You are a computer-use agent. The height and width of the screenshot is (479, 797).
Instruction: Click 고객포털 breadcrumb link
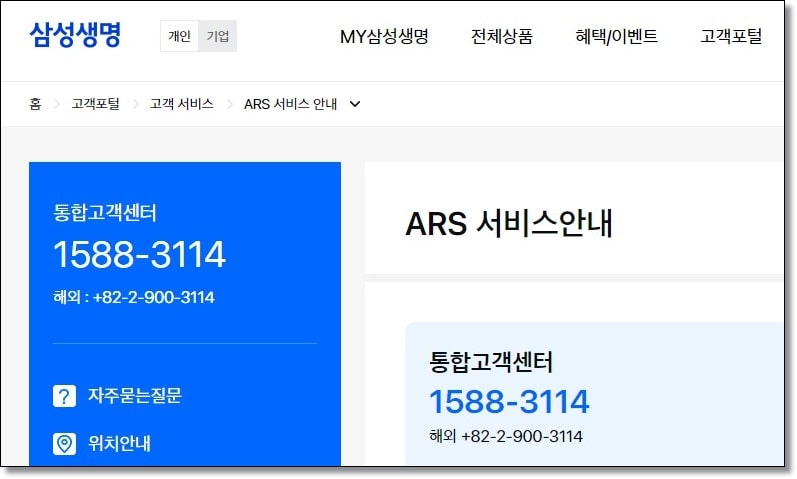[96, 104]
